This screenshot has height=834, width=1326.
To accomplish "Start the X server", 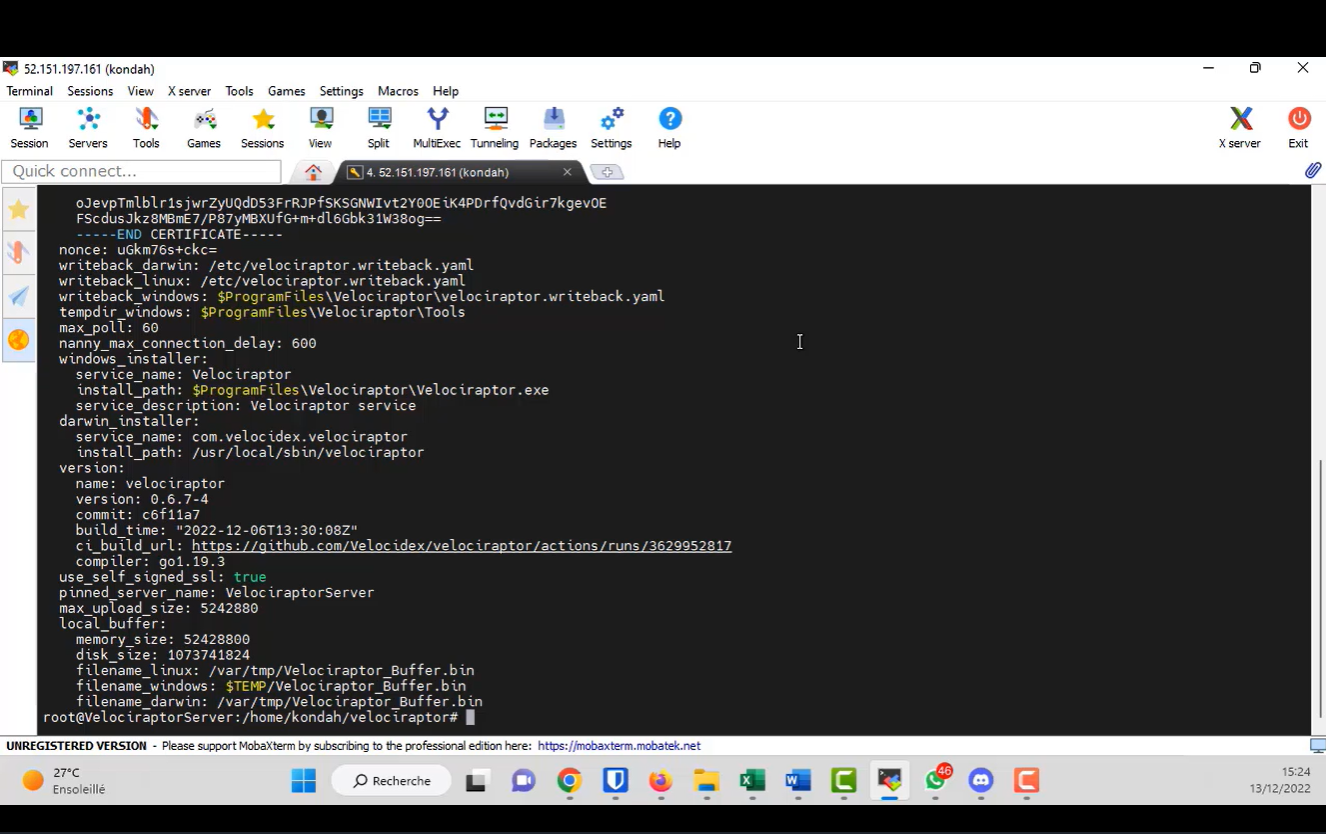I will 1239,127.
